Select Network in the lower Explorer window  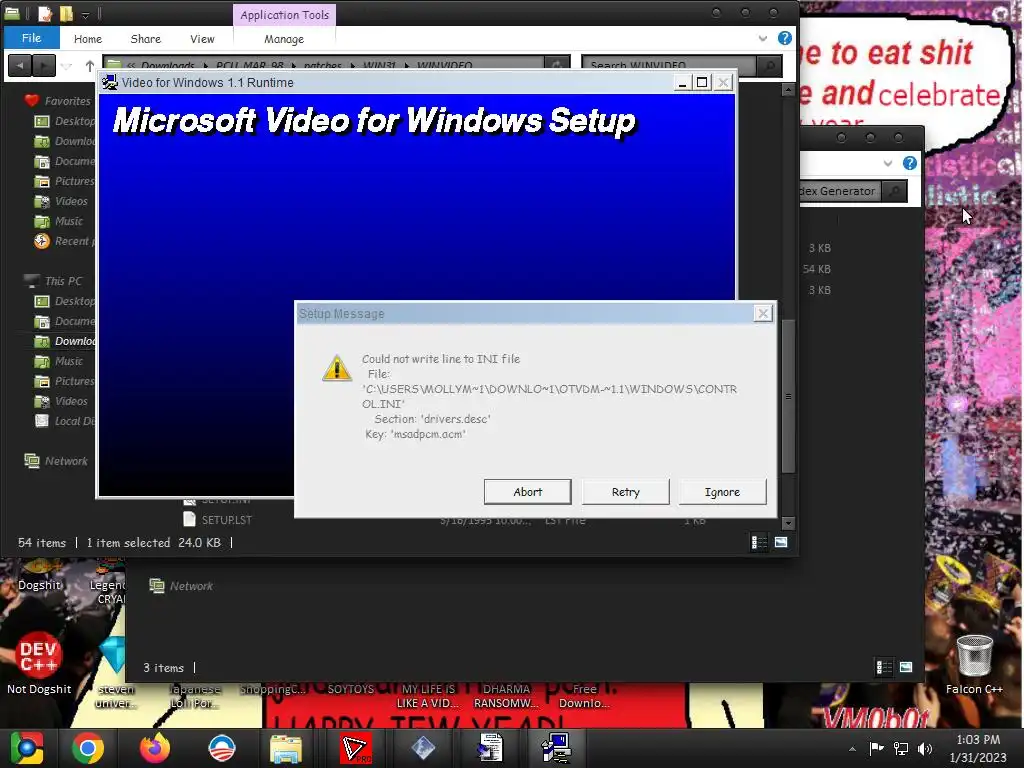point(182,586)
